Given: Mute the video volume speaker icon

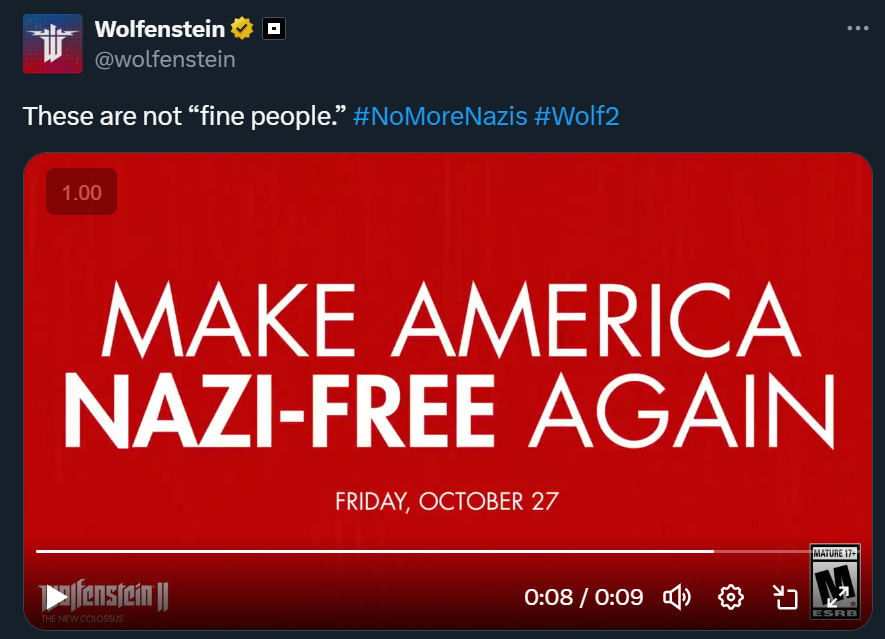Looking at the screenshot, I should [x=677, y=598].
